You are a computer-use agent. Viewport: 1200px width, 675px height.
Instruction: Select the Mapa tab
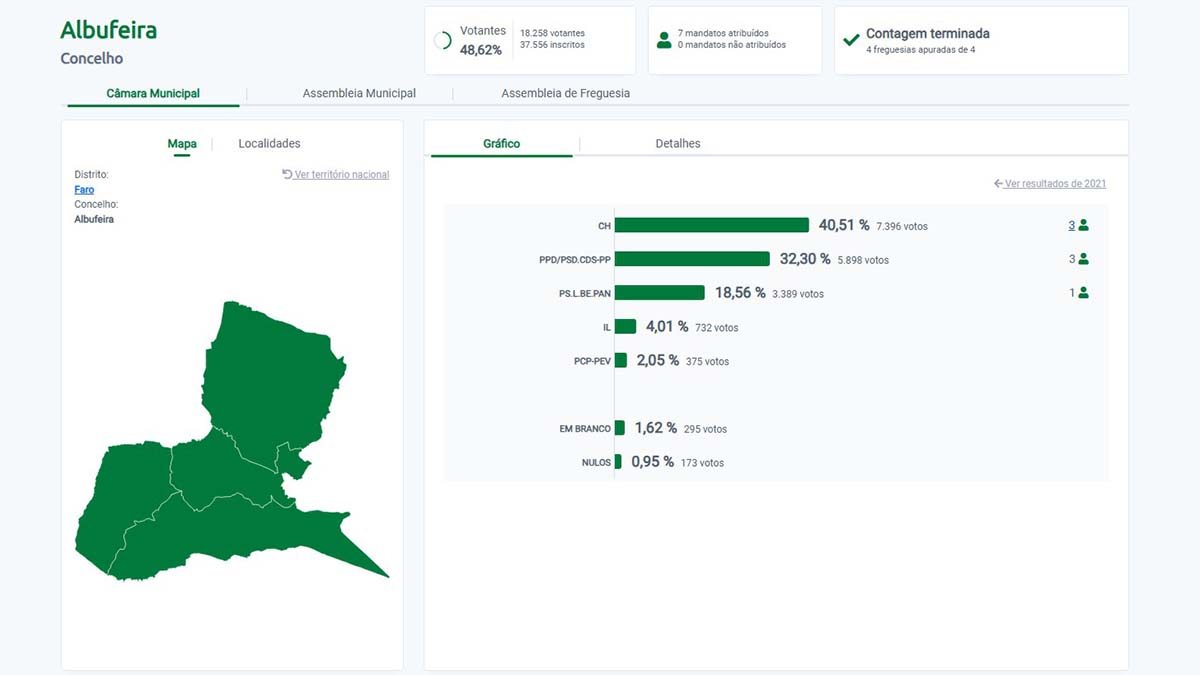(x=182, y=144)
